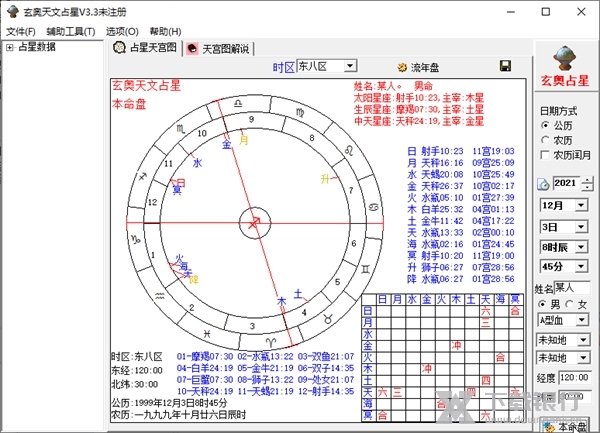Click the 姓名 field containing 某人
Image resolution: width=600 pixels, height=433 pixels.
coord(572,287)
